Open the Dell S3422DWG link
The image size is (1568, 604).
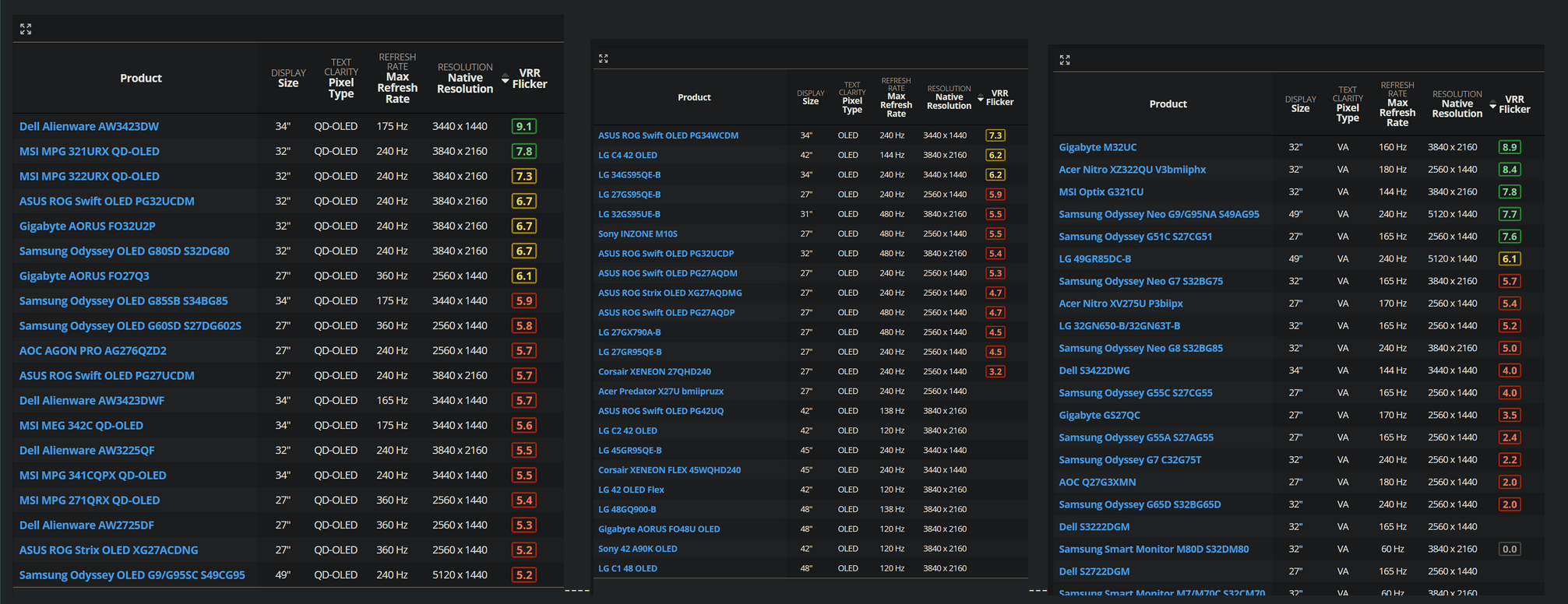pyautogui.click(x=1094, y=370)
